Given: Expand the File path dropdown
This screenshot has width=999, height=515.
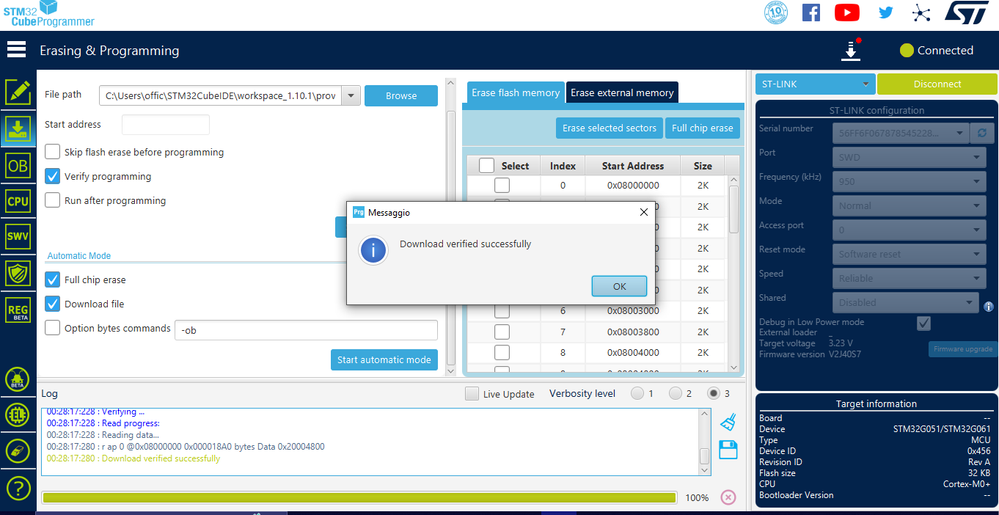Looking at the screenshot, I should point(351,96).
